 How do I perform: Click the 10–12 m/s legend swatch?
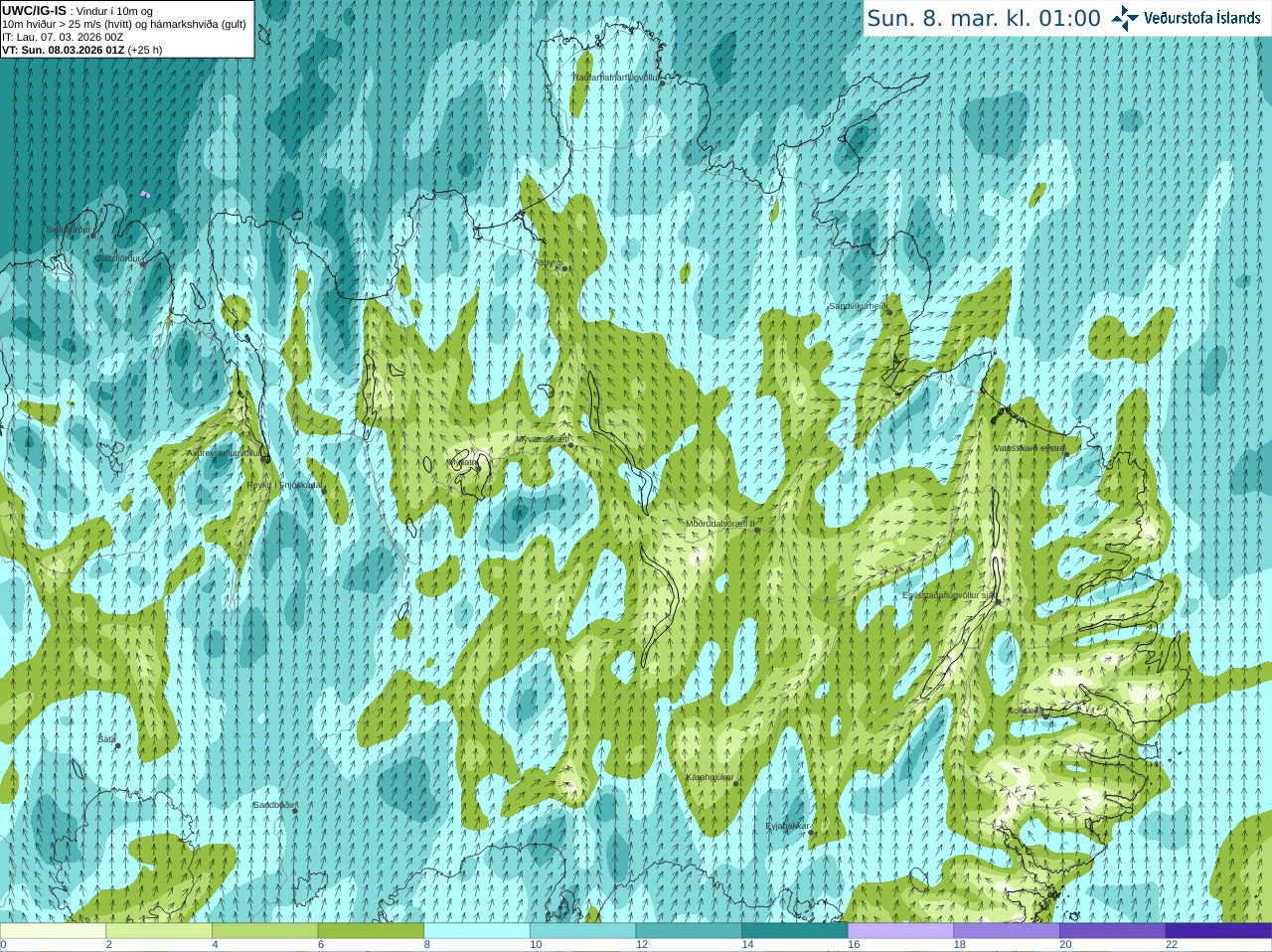582,931
